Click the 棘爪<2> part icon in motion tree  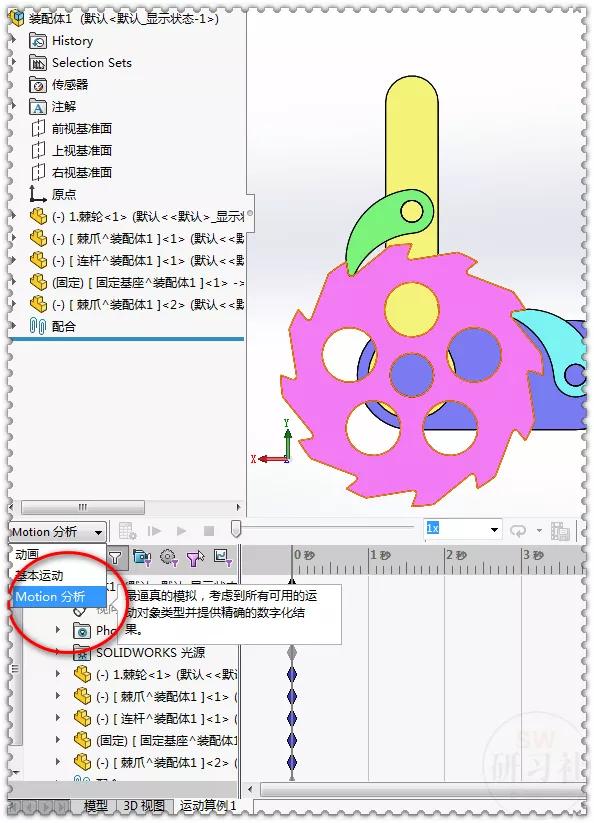pyautogui.click(x=82, y=762)
